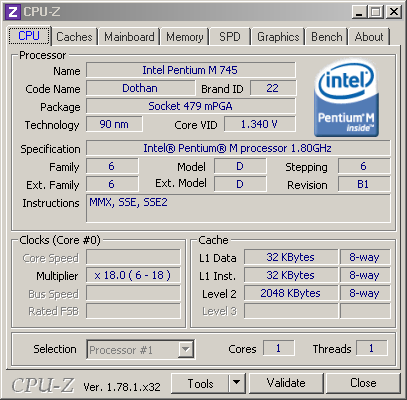Click the Stepping value 6
This screenshot has height=400, width=407.
(364, 166)
